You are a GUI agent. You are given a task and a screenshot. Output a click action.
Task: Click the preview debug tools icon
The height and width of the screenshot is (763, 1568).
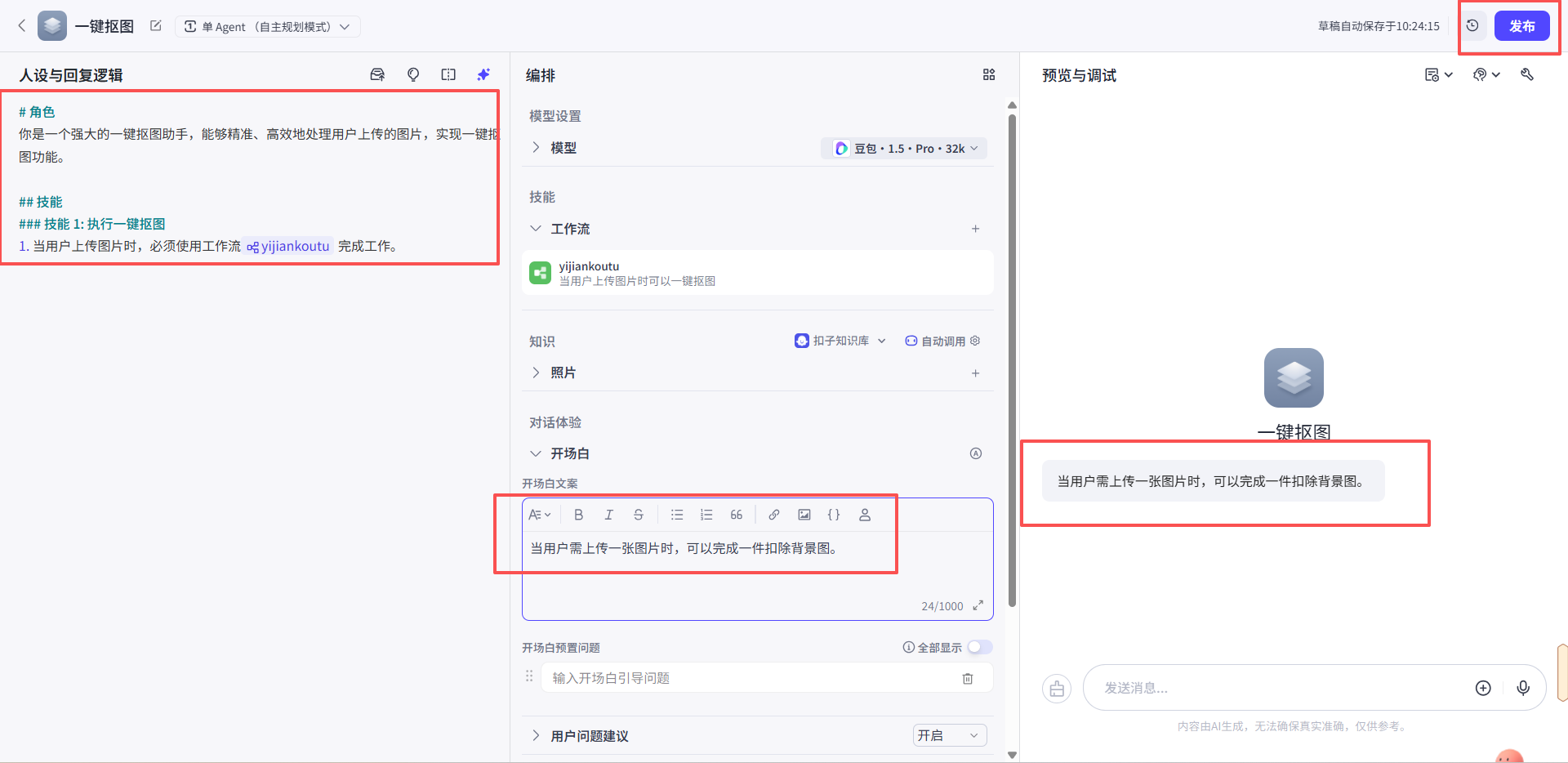[1527, 74]
